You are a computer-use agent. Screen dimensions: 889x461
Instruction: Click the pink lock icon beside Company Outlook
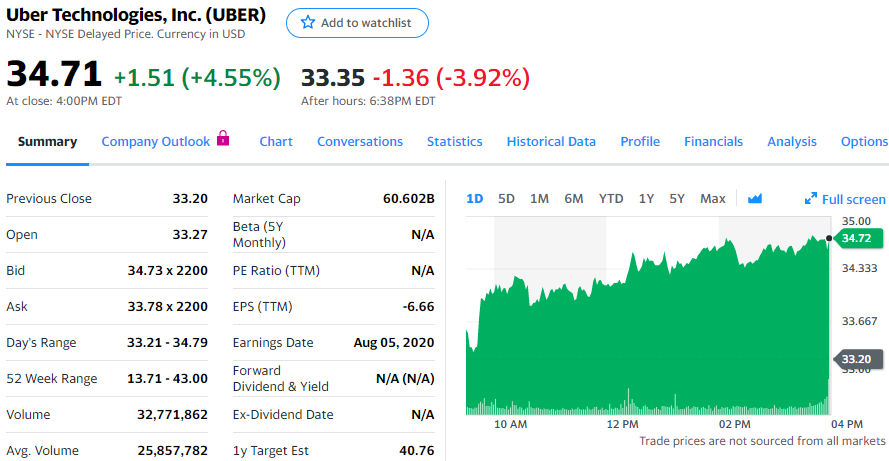click(x=223, y=139)
